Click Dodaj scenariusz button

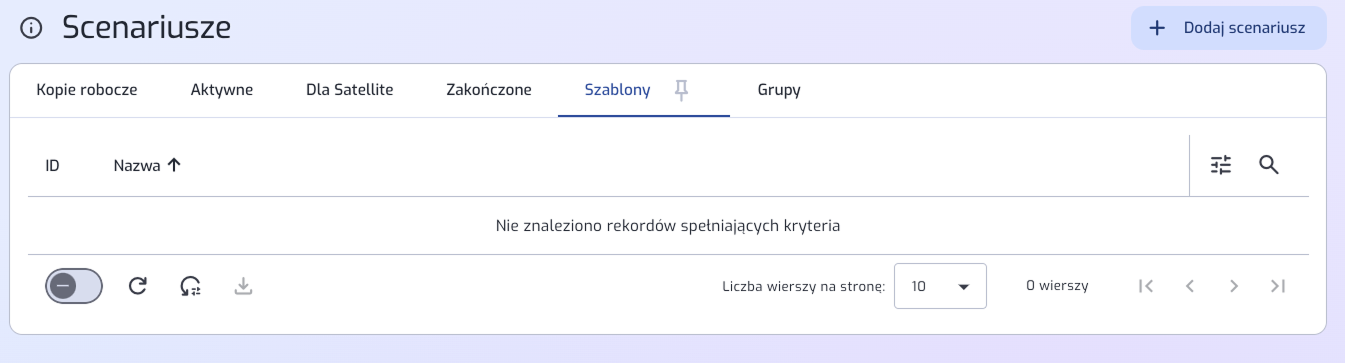pos(1229,28)
